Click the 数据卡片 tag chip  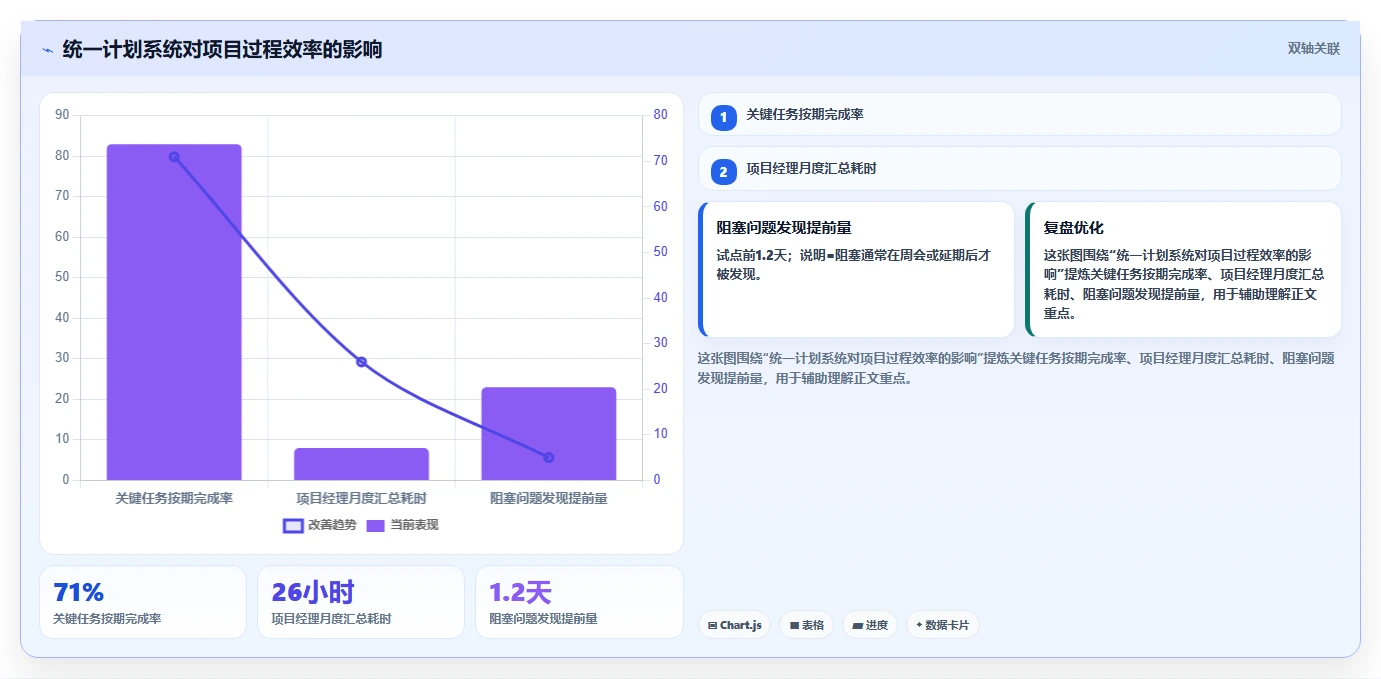point(942,625)
